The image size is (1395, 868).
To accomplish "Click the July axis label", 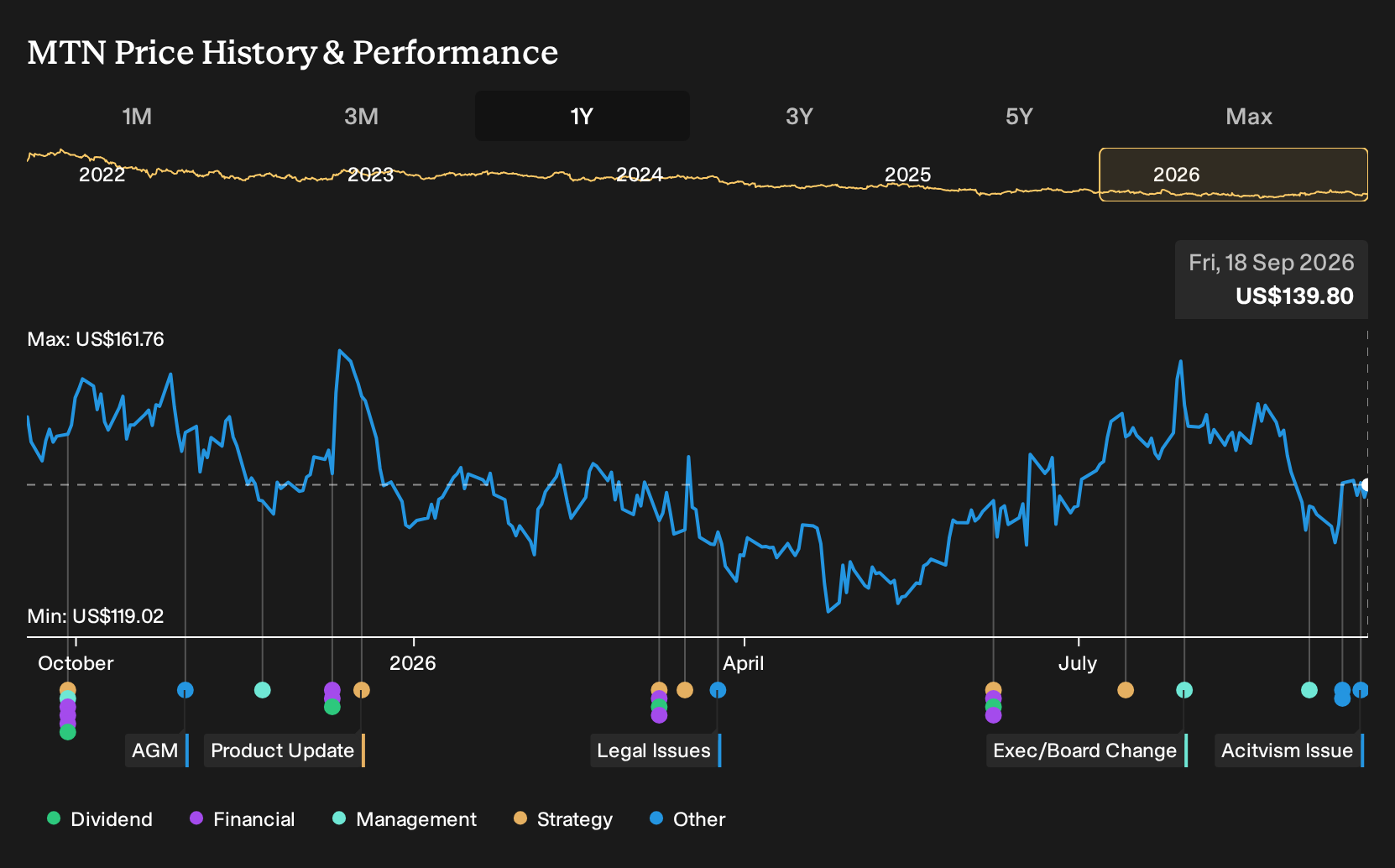I will [x=1078, y=663].
